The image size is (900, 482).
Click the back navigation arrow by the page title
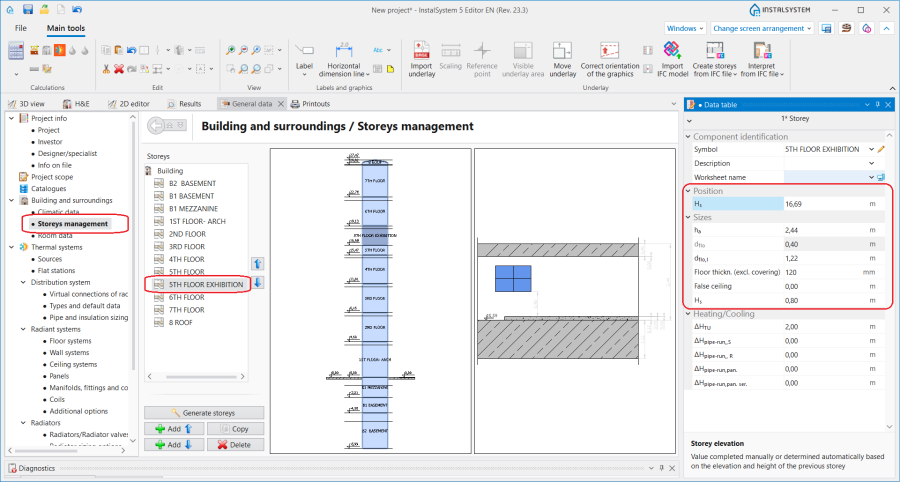click(x=156, y=126)
